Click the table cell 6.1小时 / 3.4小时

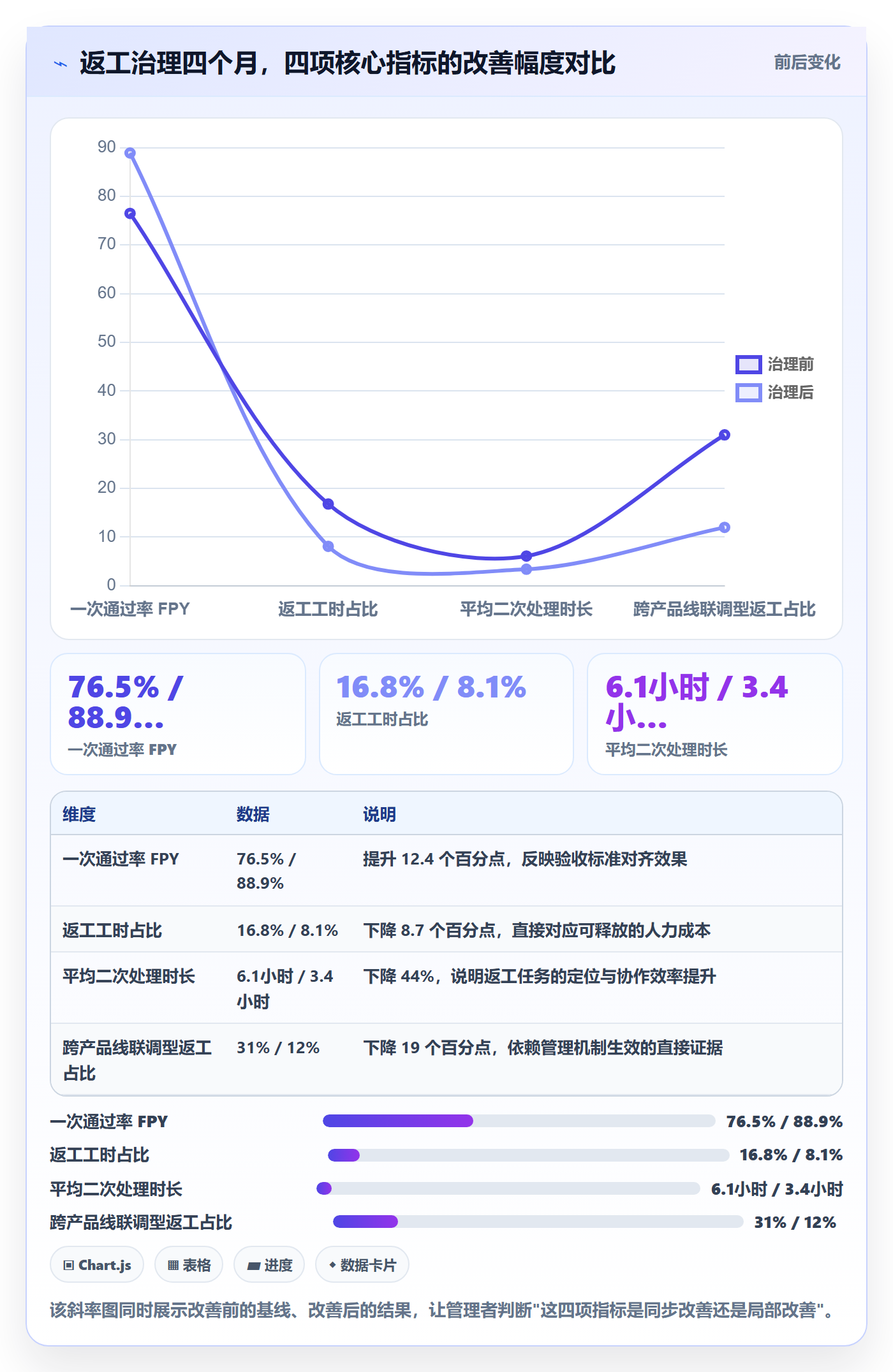coord(285,989)
